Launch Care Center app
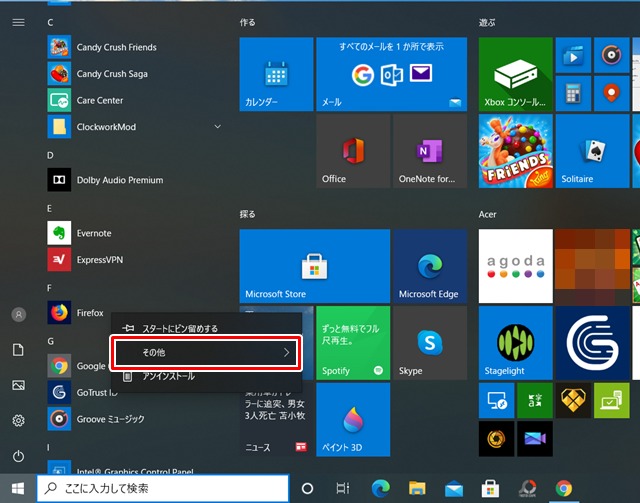 click(x=135, y=100)
